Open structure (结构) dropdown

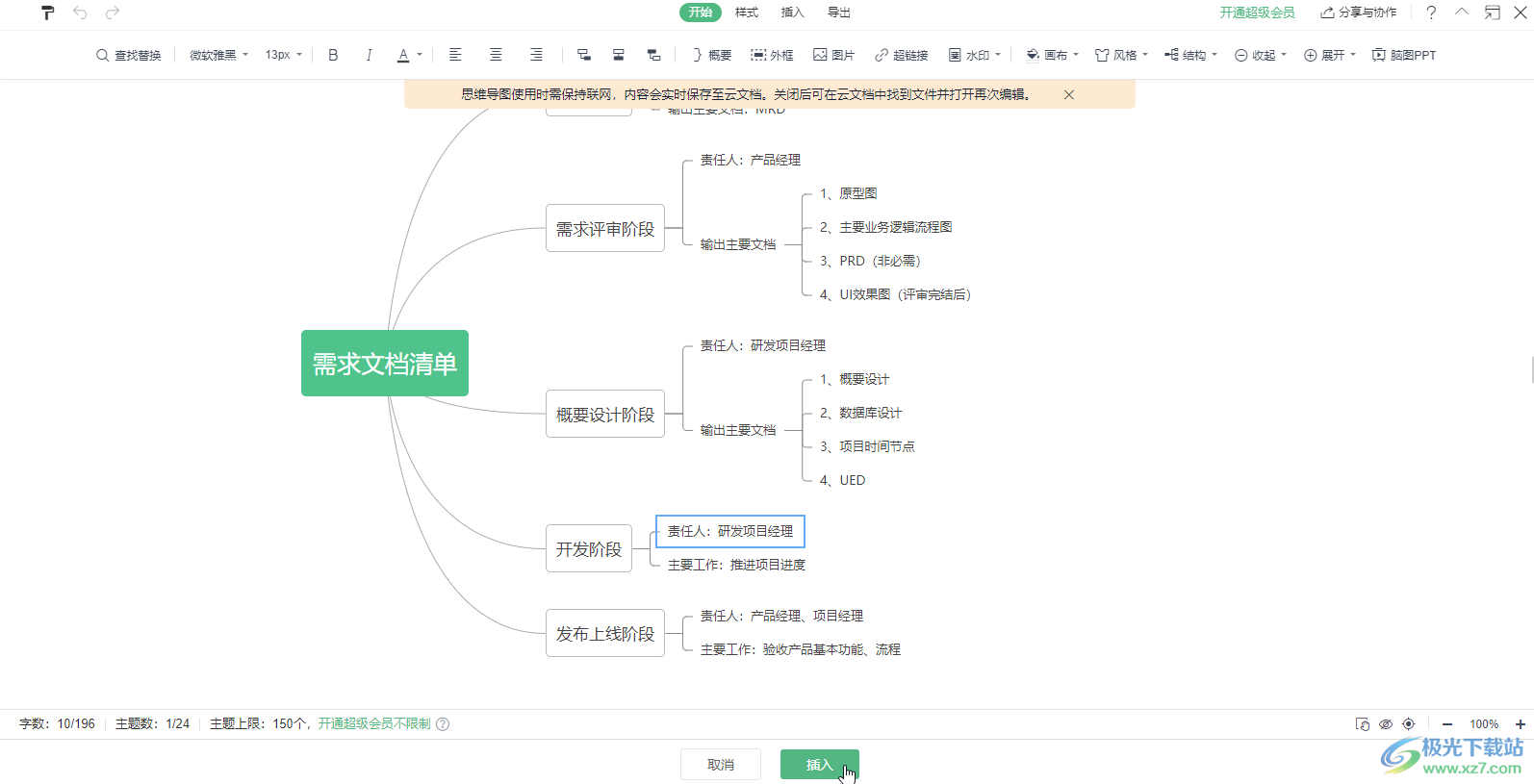pos(1190,55)
